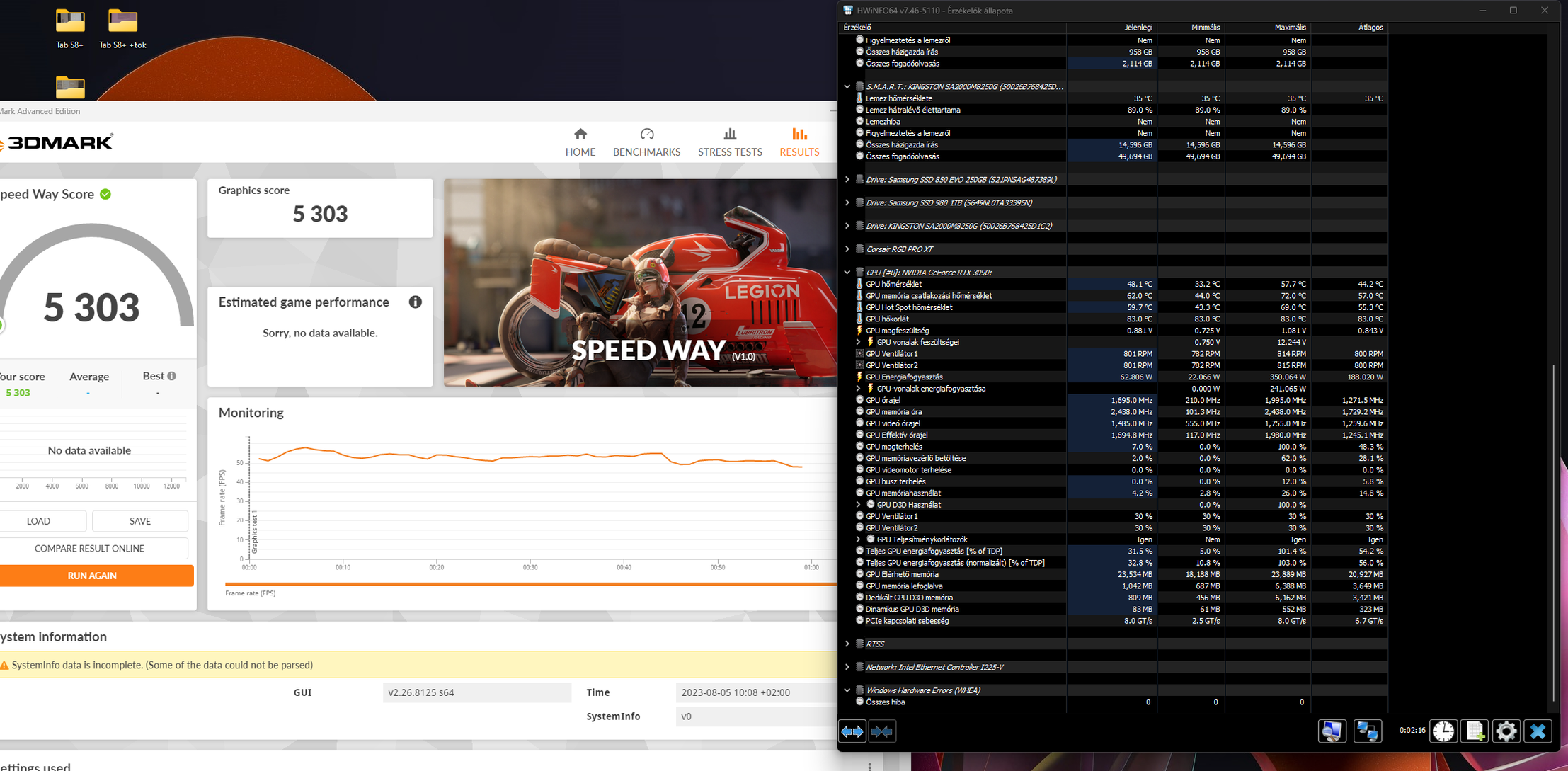Image resolution: width=1568 pixels, height=771 pixels.
Task: Expand Drive KINGSTON SA2000M8250G group
Action: (x=847, y=226)
